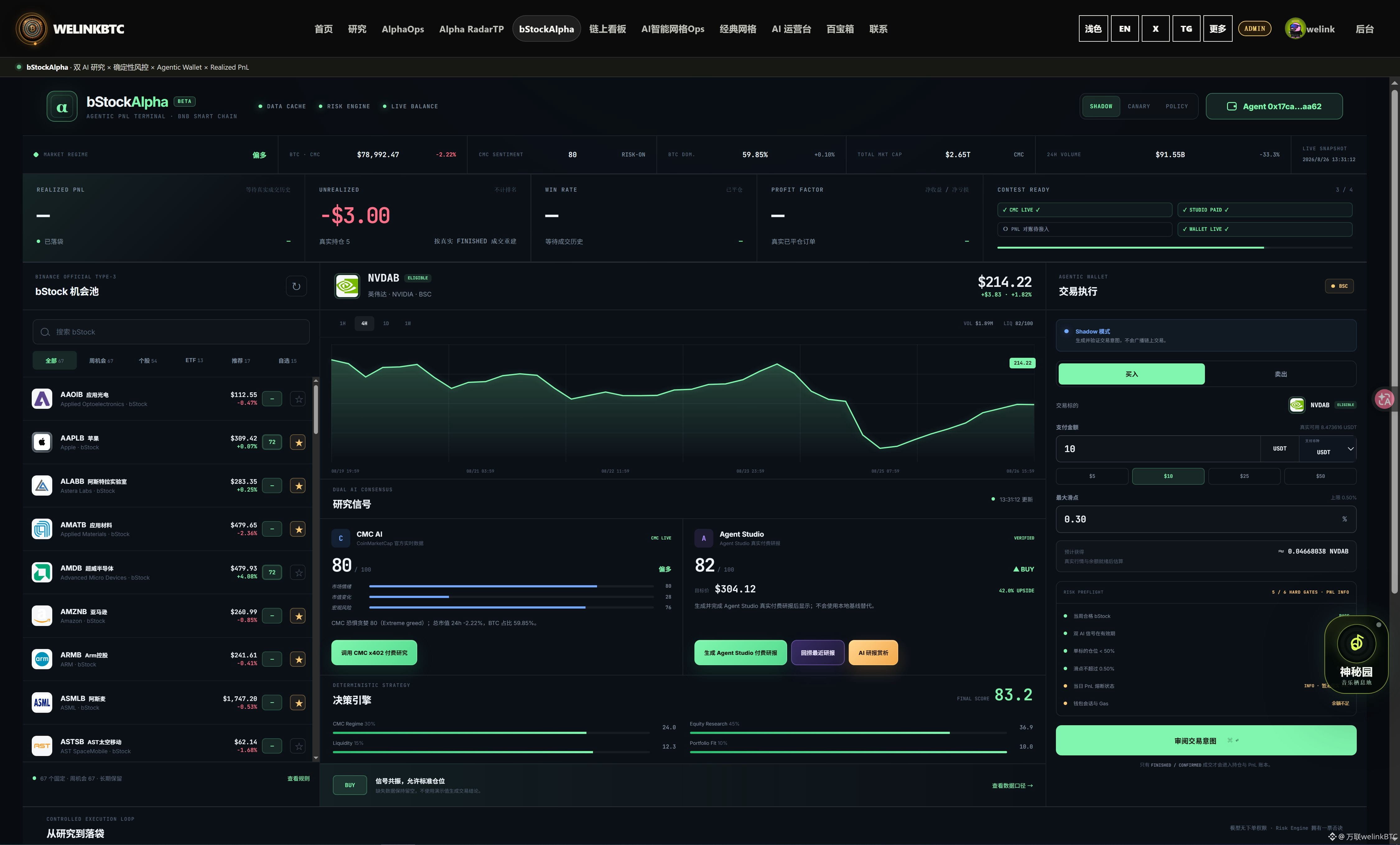
Task: Click the AAOIB stock logo
Action: [42, 399]
